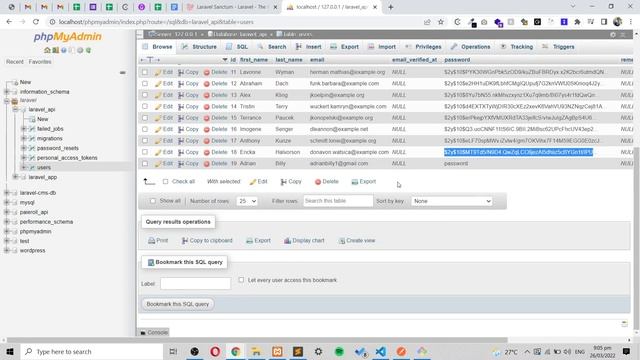Collapse the laravel_api database node

point(15,109)
